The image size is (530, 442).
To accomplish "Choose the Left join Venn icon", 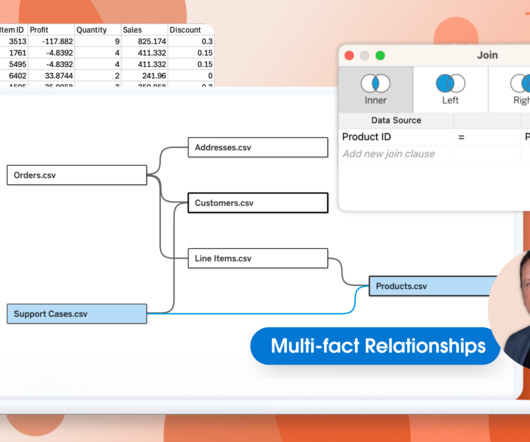I will (x=450, y=83).
